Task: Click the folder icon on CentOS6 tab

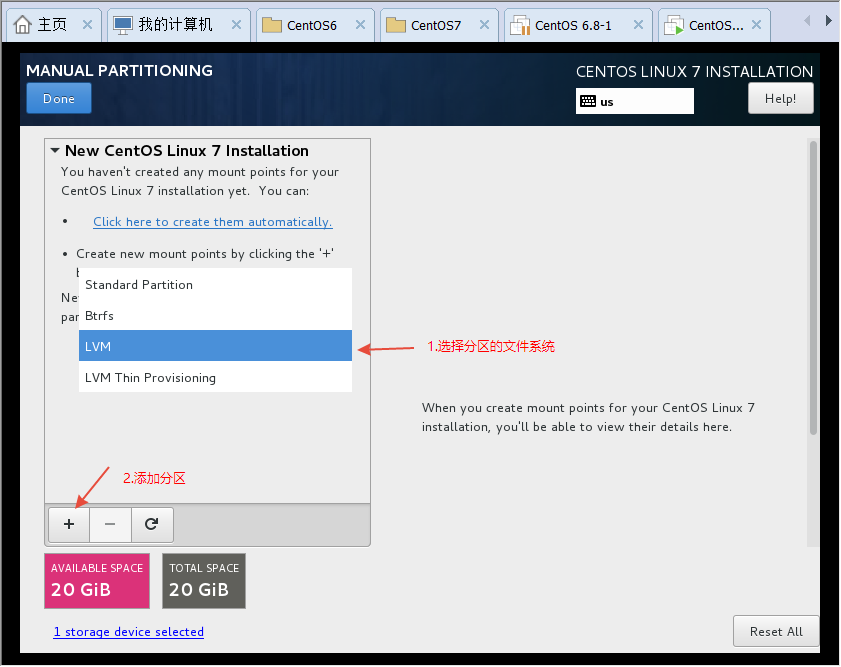Action: pos(272,25)
